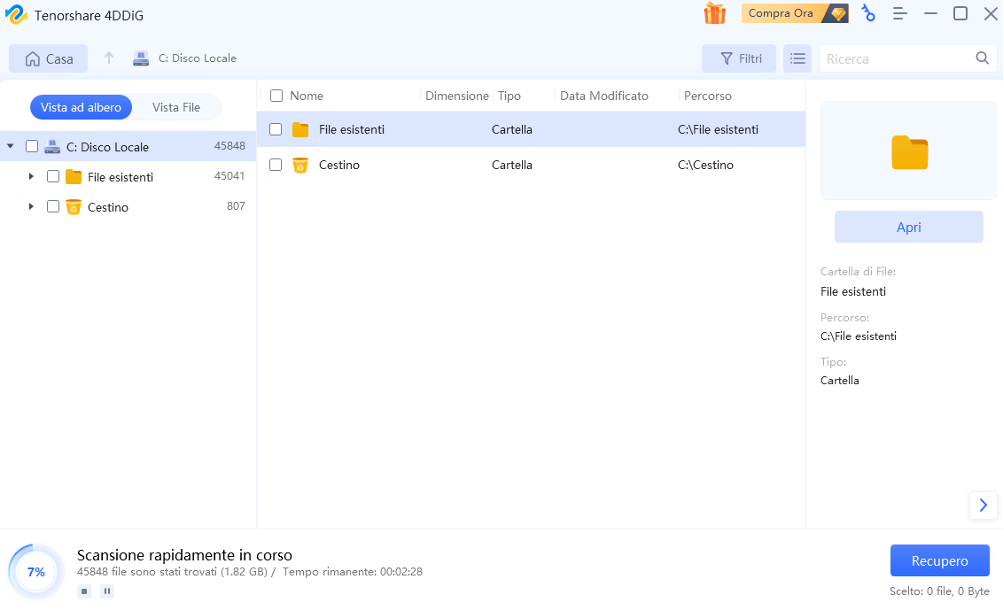The image size is (1004, 610).
Task: Check the C: Disco Locale tree checkbox
Action: (31, 147)
